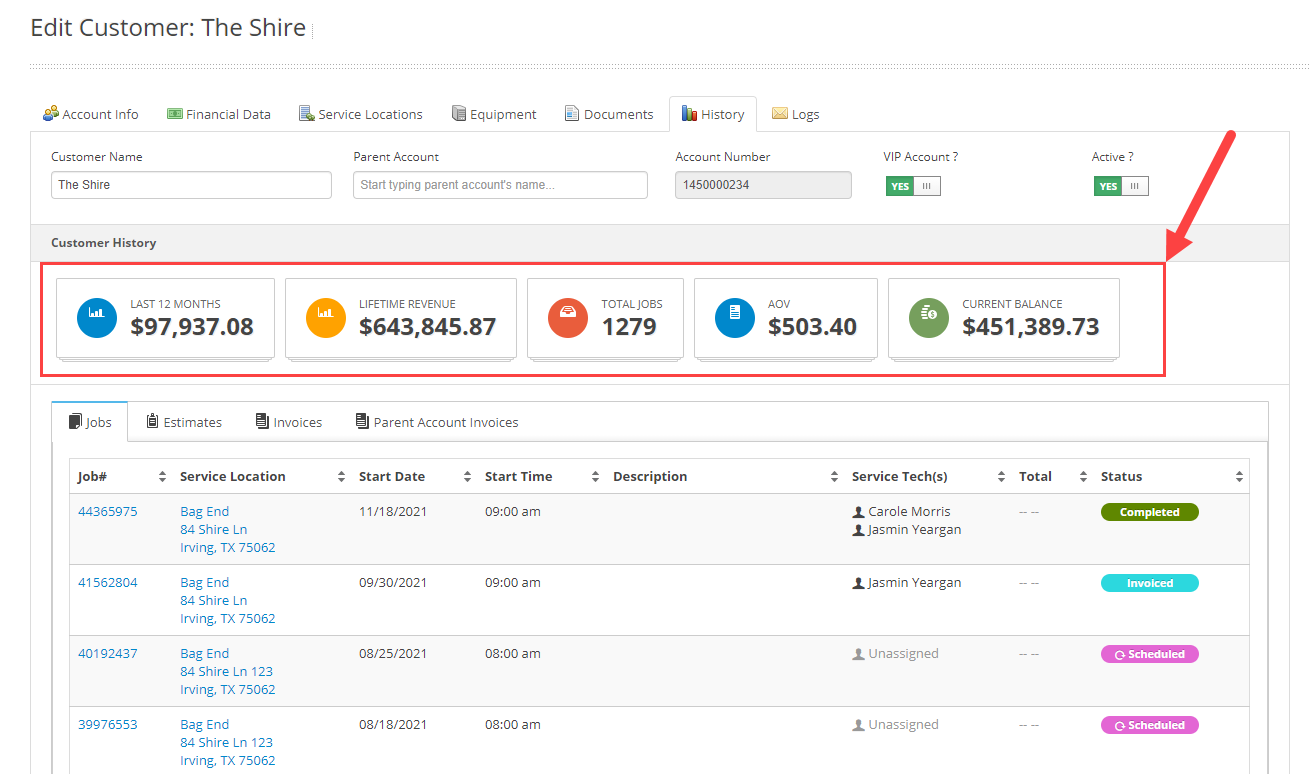Open Bag End location for job 44365975
Image resolution: width=1311 pixels, height=774 pixels.
tap(205, 512)
